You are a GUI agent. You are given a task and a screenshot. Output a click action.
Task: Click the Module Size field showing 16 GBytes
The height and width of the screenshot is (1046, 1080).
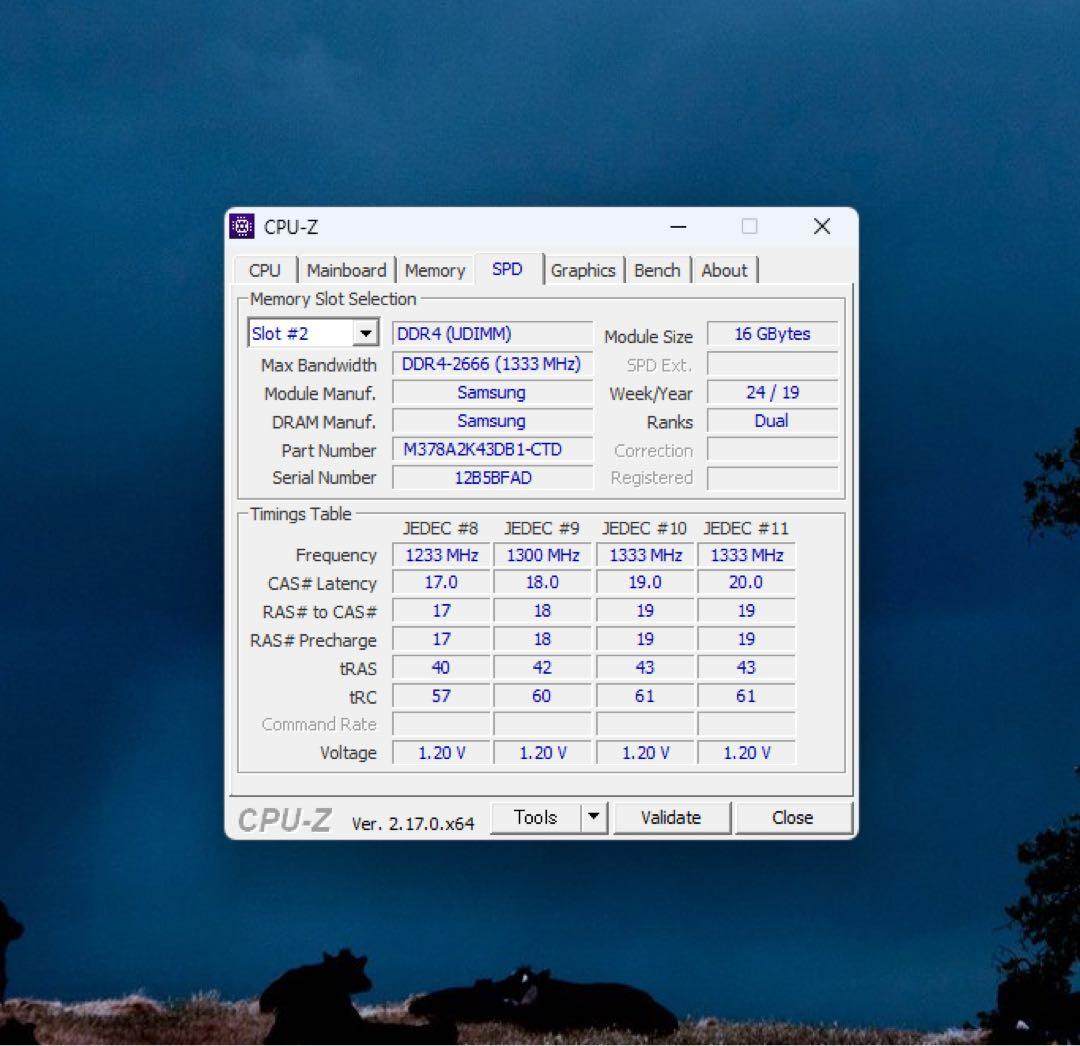[x=772, y=333]
